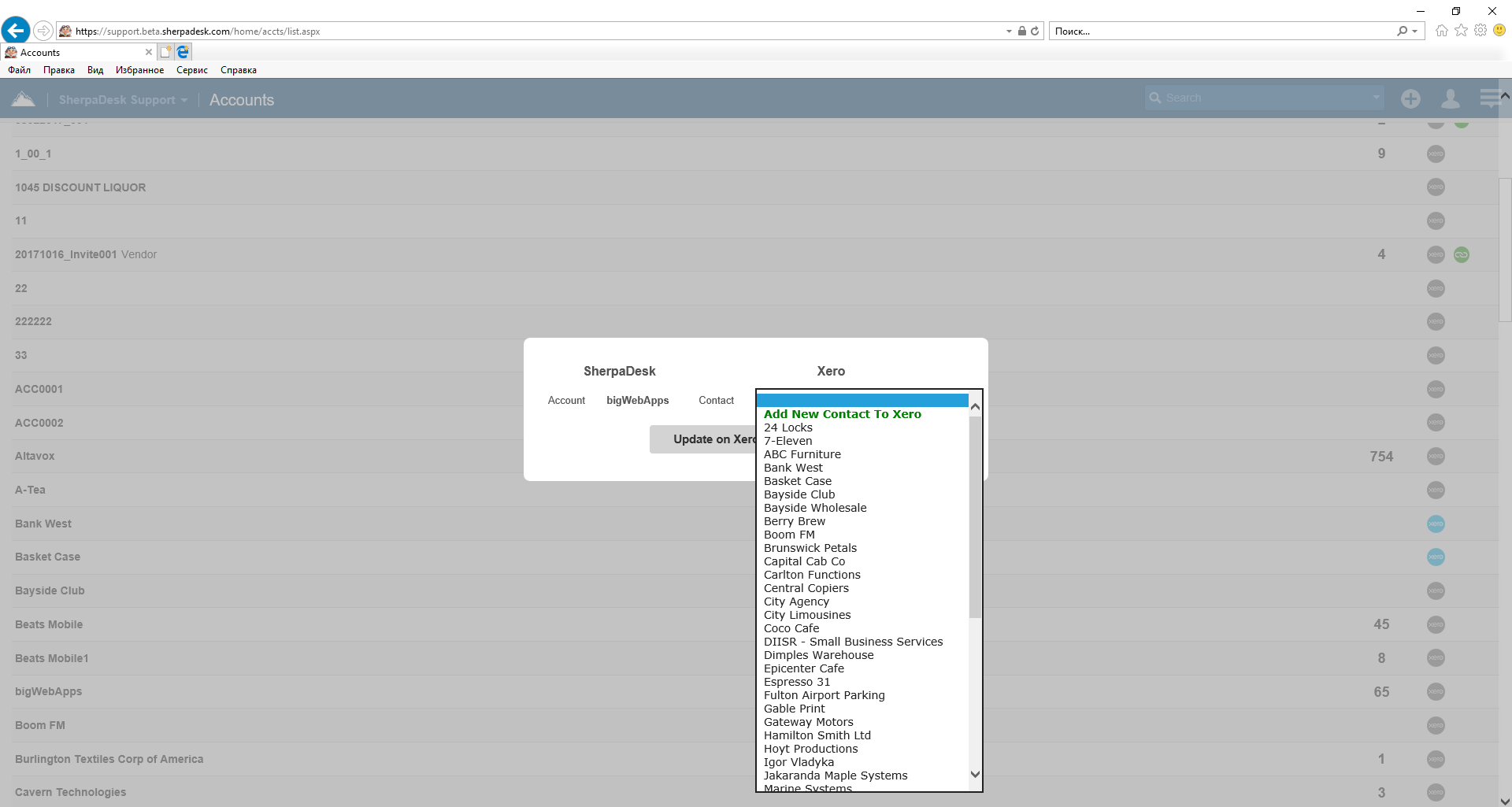Select Hamilton Smith Ltd in Xero list
The width and height of the screenshot is (1512, 807).
[817, 735]
